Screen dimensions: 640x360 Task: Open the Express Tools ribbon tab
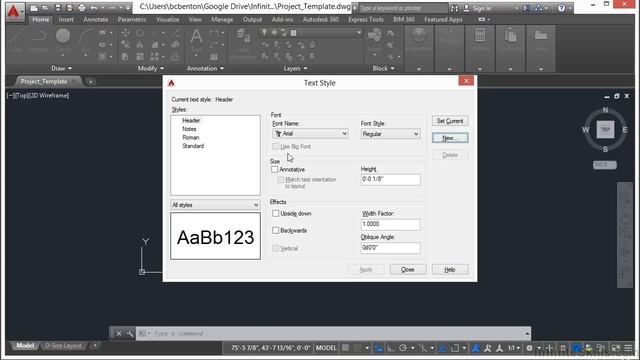[366, 20]
